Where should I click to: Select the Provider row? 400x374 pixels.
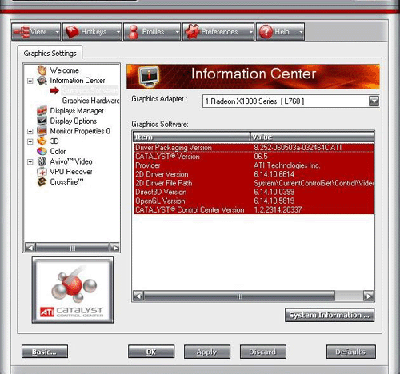coord(254,165)
